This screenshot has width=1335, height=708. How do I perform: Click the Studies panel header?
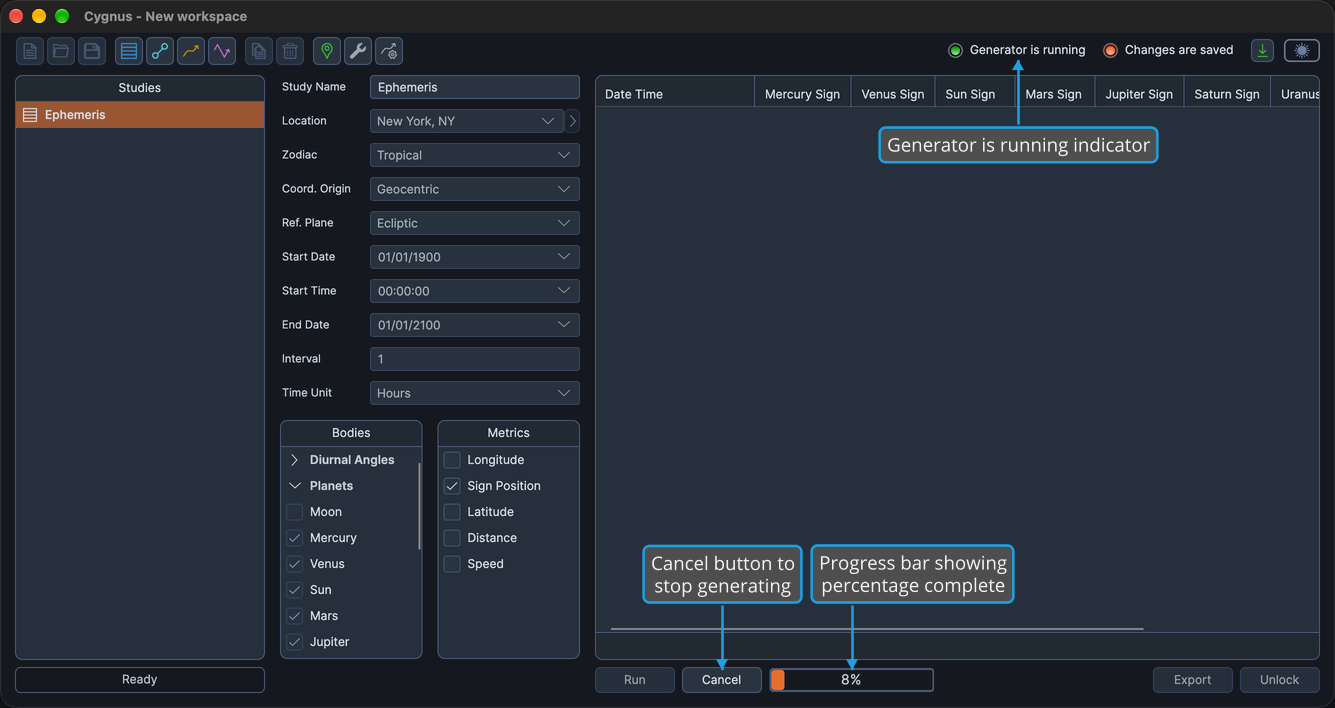pyautogui.click(x=140, y=88)
